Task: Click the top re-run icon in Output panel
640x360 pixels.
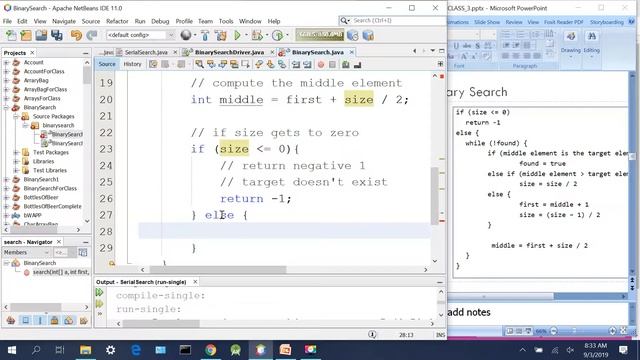Action: [x=99, y=292]
